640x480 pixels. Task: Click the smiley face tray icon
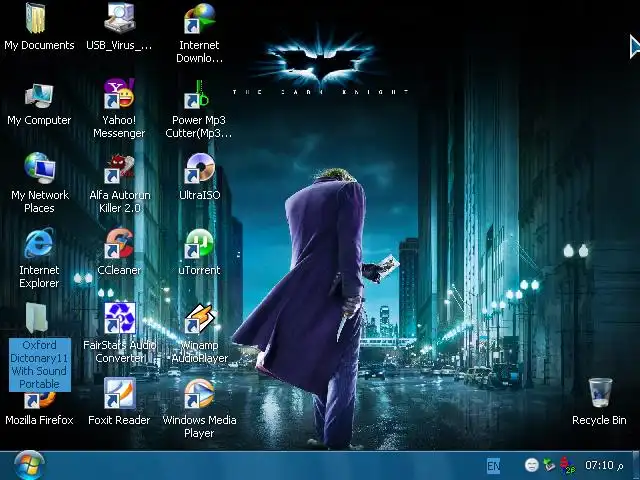click(x=531, y=465)
